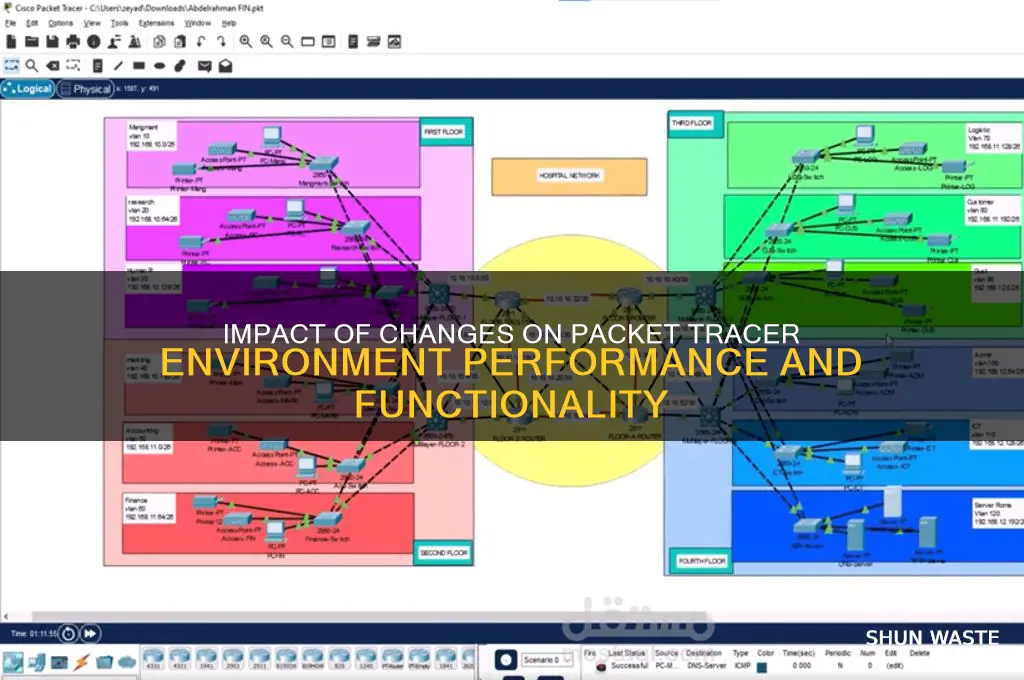Redo the last action

coord(221,42)
